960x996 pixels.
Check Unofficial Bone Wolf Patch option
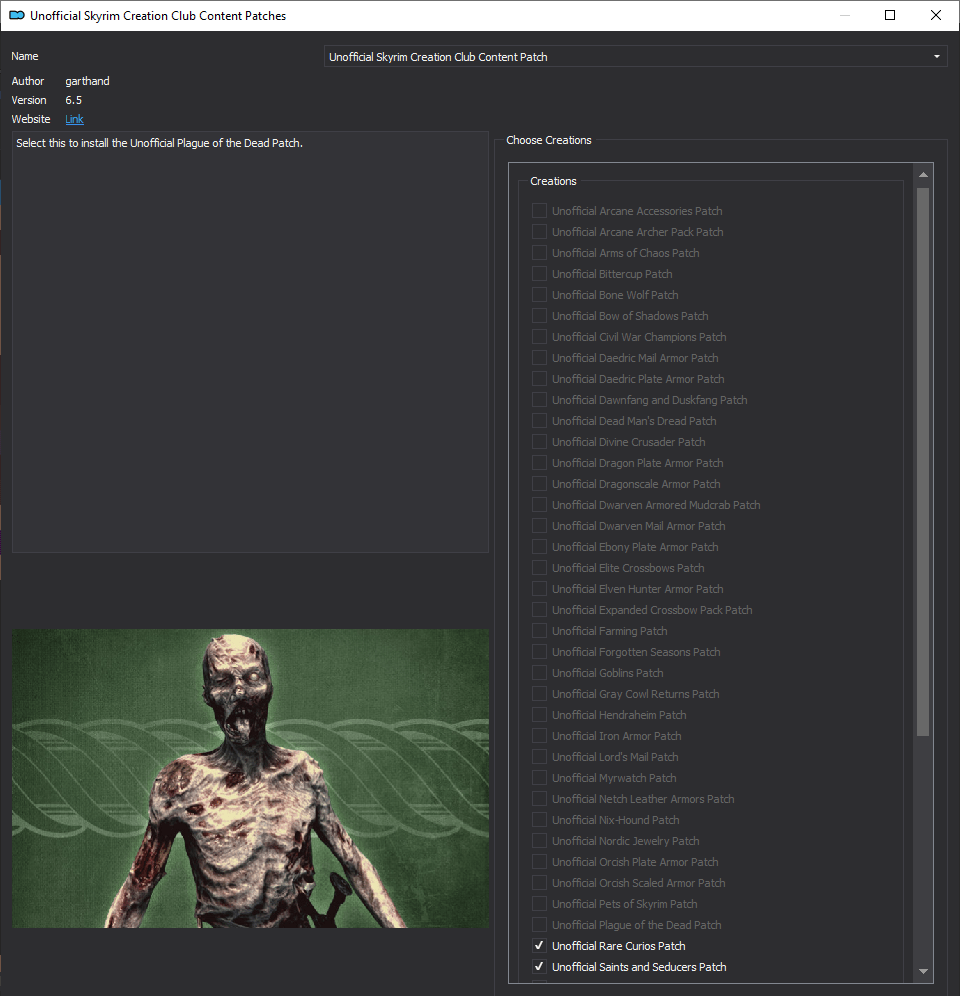coord(539,294)
